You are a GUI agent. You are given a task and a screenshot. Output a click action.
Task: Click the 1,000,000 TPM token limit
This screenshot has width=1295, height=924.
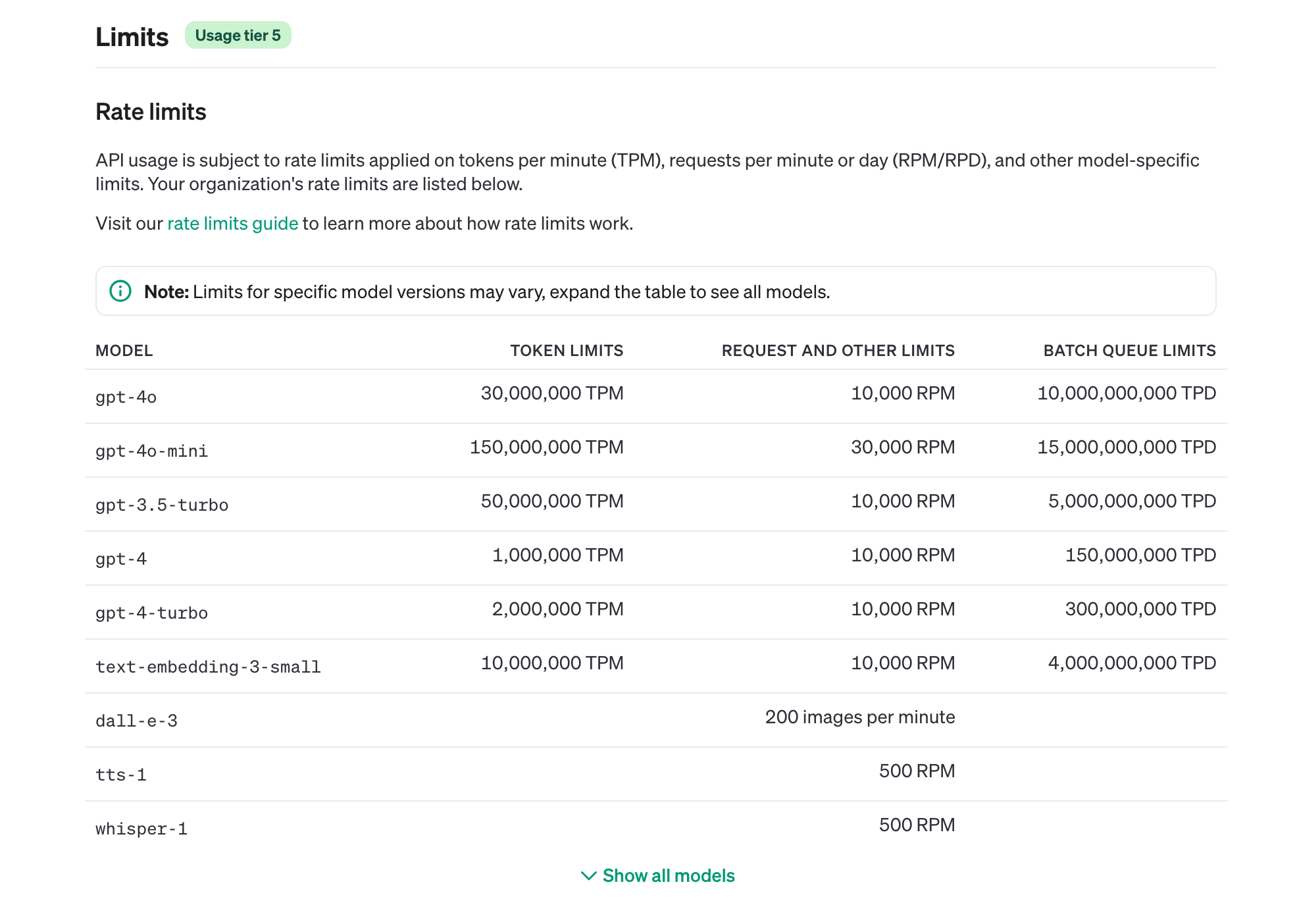pyautogui.click(x=558, y=555)
